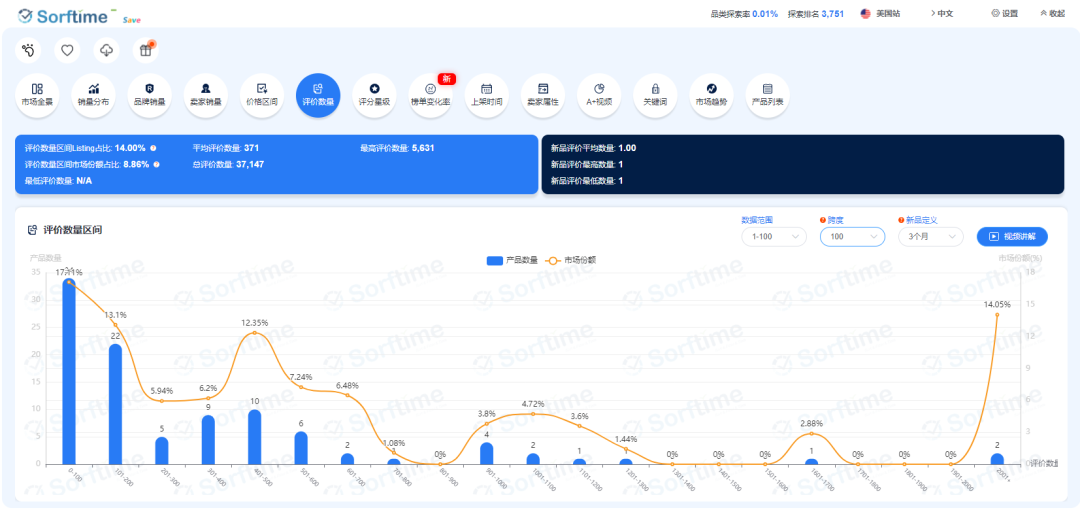The width and height of the screenshot is (1080, 510).
Task: Open the 市场趋势 tab
Action: pyautogui.click(x=711, y=95)
